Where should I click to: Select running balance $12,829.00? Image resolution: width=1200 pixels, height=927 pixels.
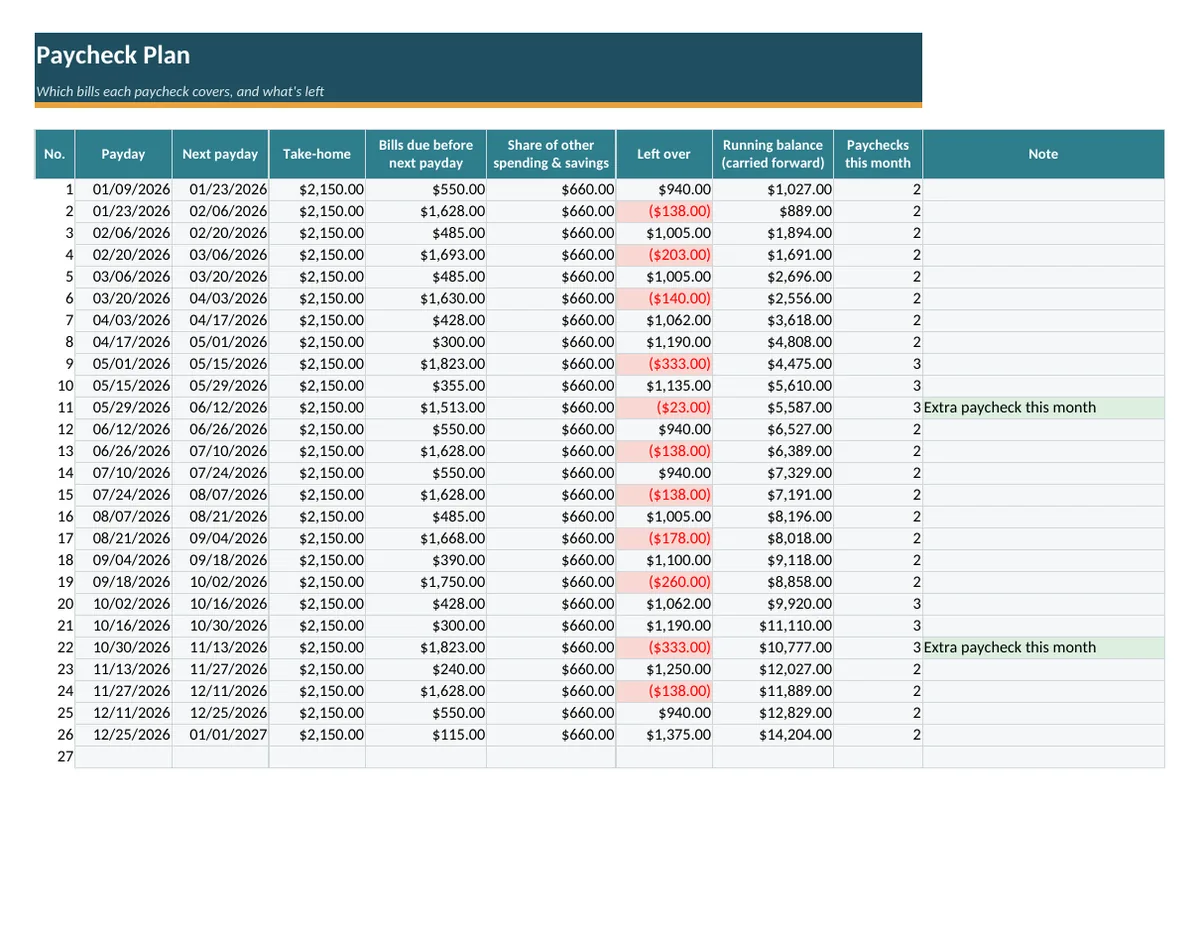click(773, 713)
